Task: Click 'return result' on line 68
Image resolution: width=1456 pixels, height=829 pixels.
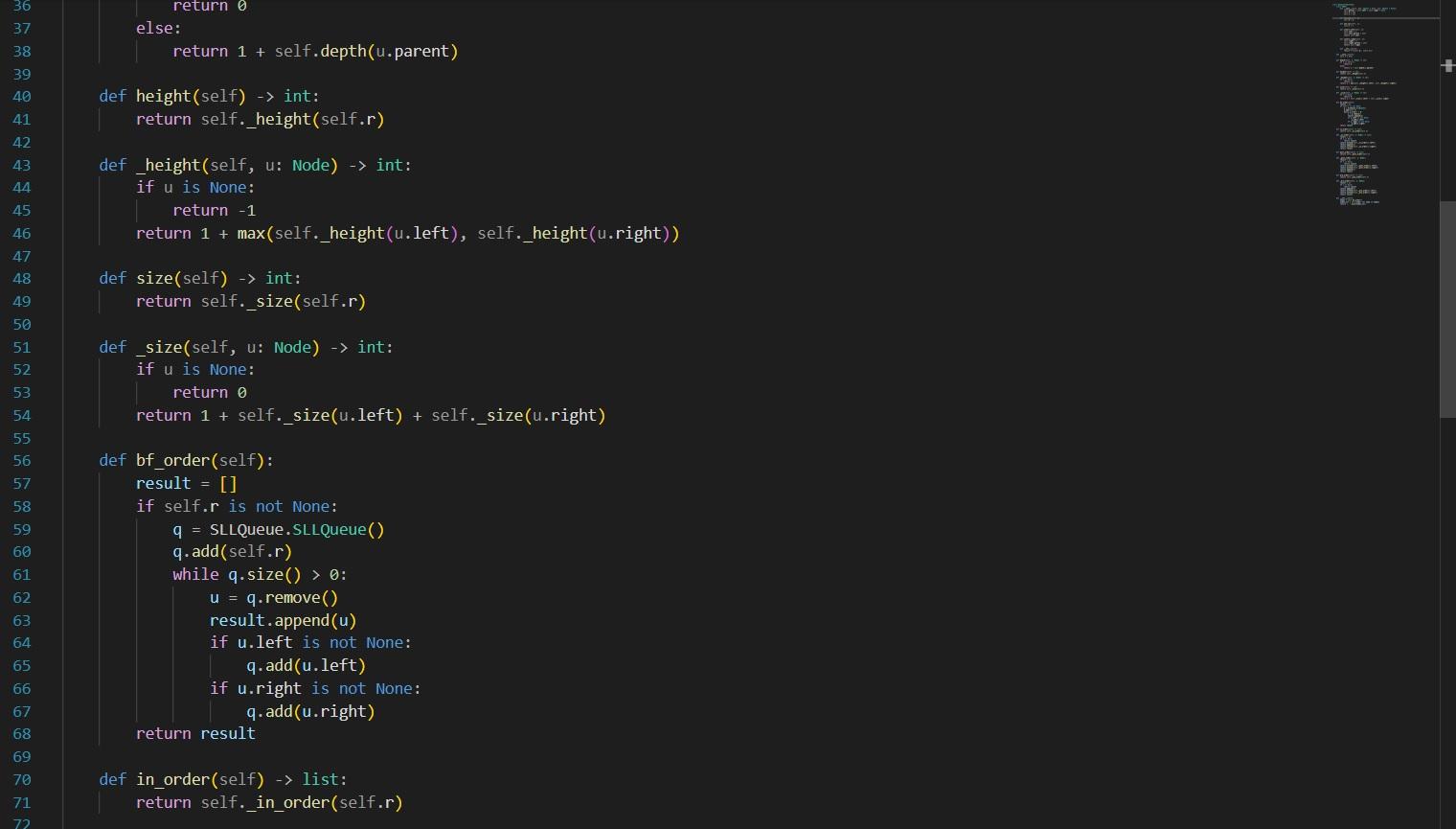Action: pos(196,733)
